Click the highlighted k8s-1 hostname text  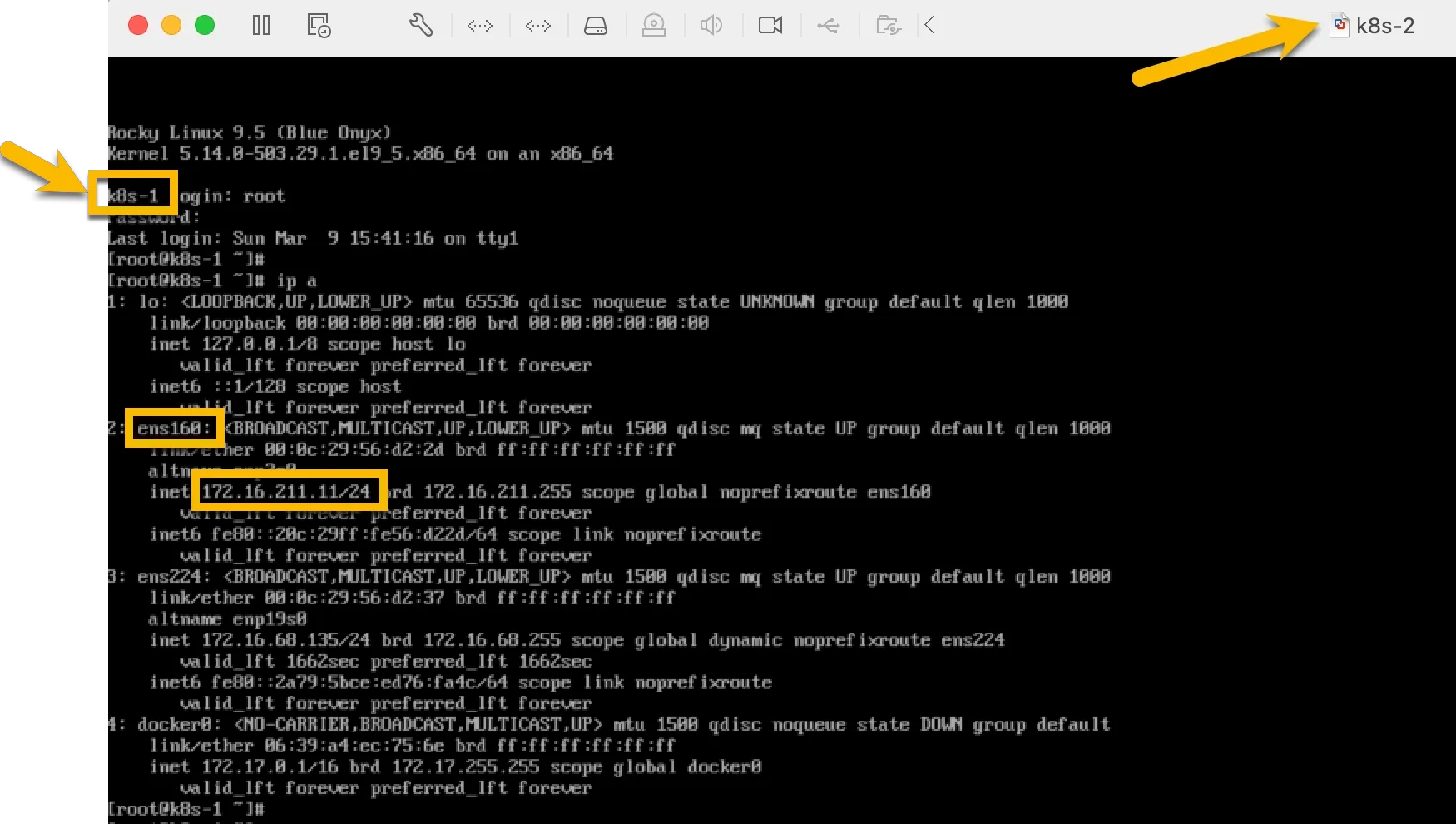pos(132,196)
